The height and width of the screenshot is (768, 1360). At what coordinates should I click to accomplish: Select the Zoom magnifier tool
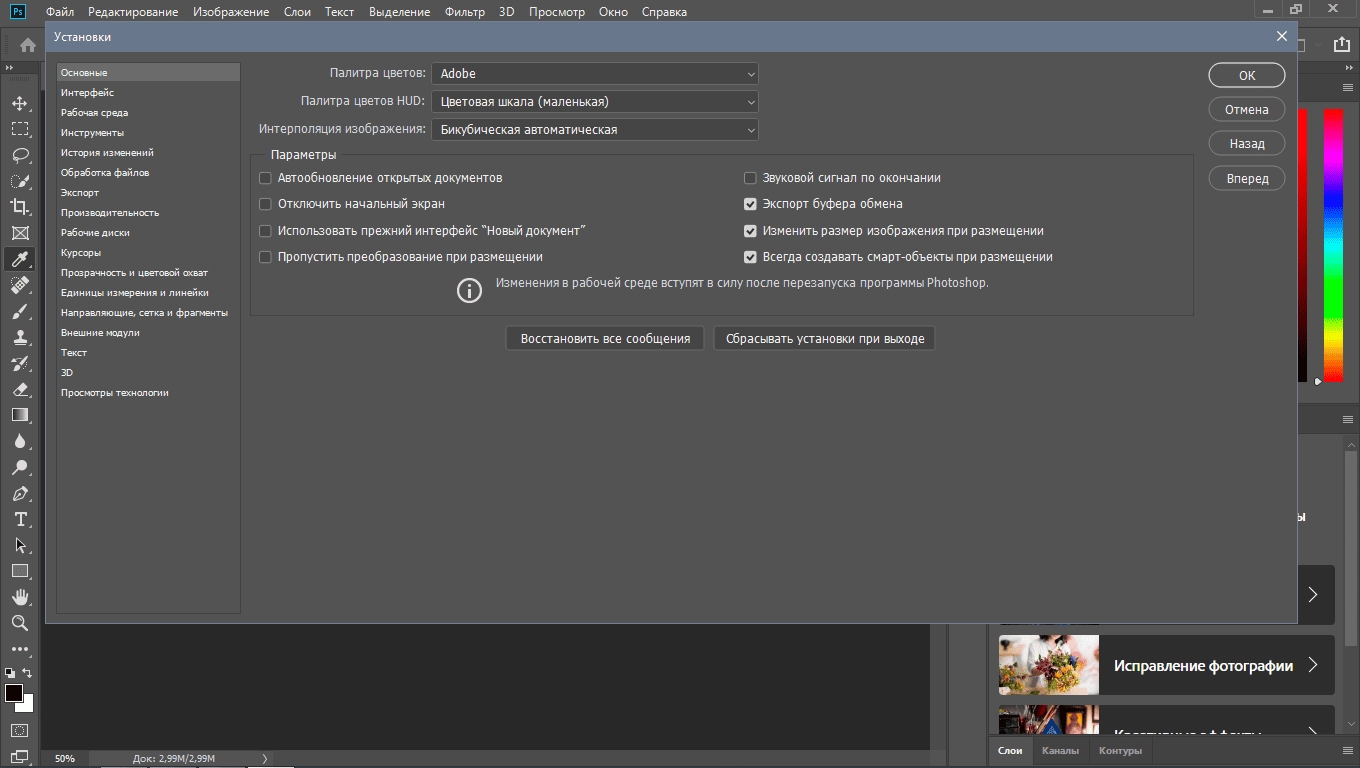20,623
